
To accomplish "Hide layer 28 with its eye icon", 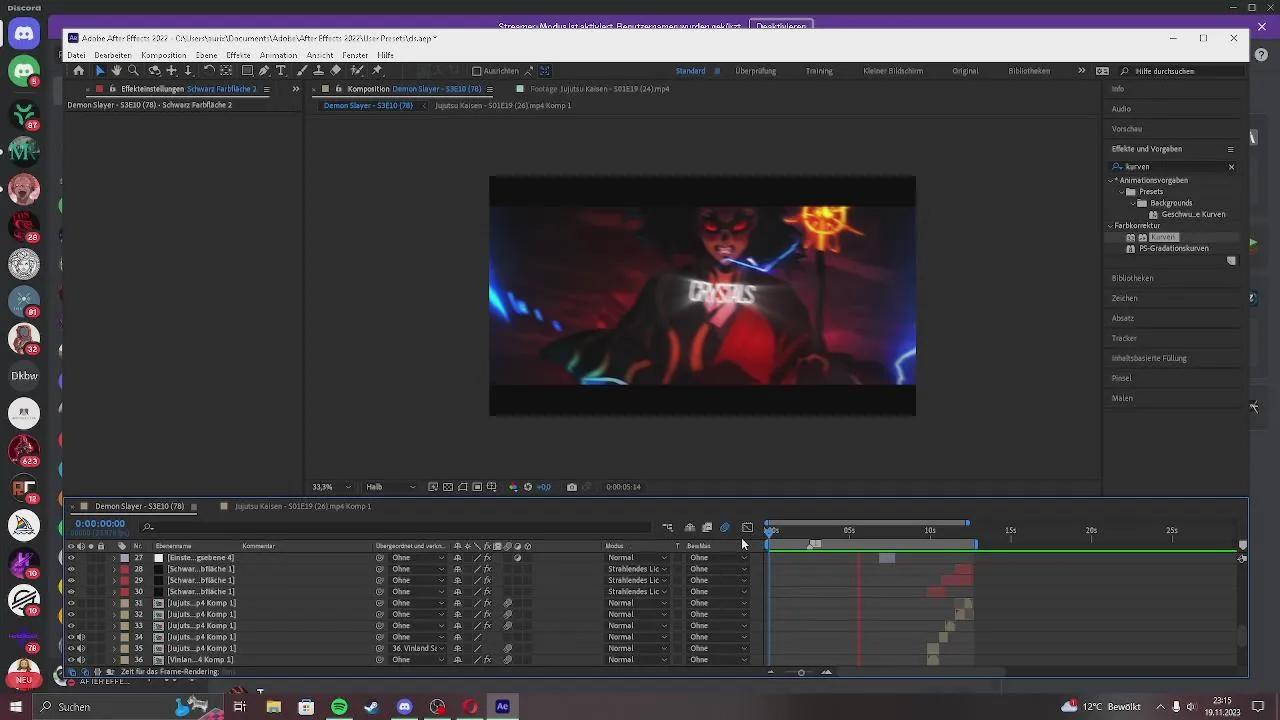I will [71, 569].
